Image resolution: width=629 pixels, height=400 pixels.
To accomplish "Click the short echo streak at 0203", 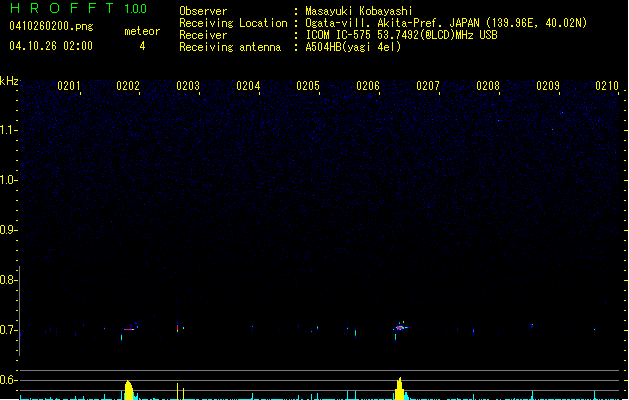I will pos(177,328).
